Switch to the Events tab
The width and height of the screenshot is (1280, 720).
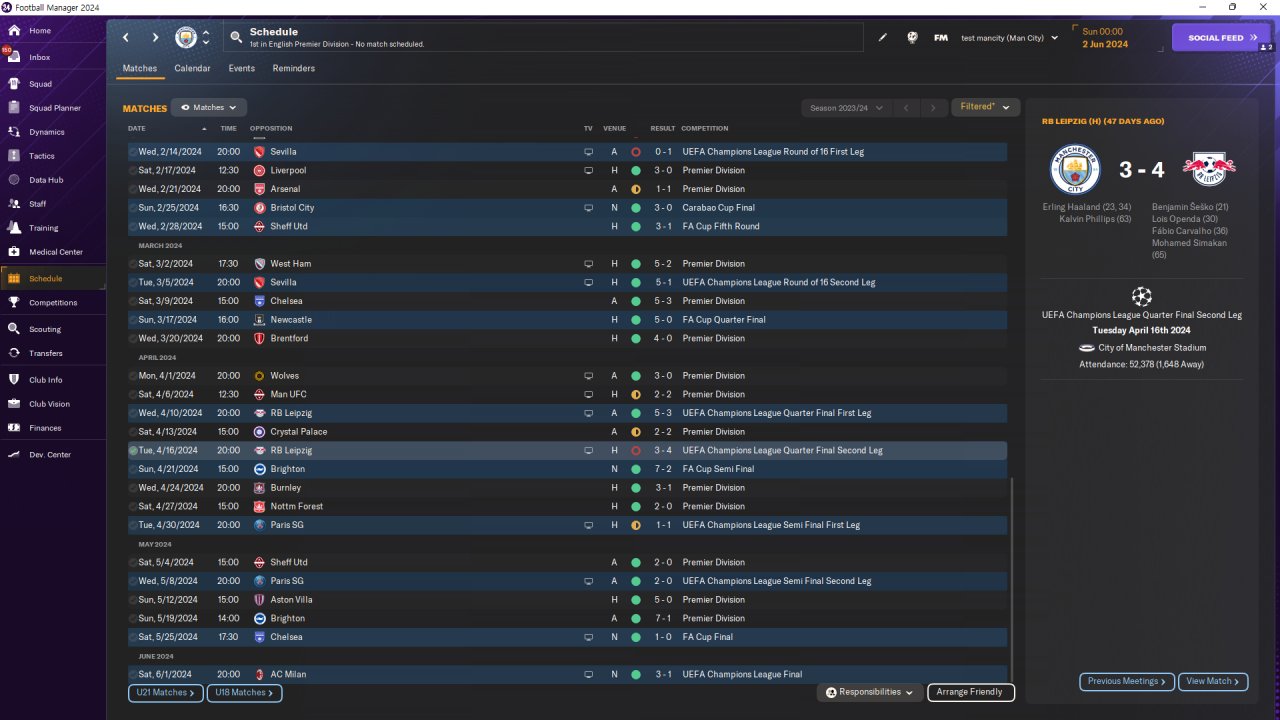pyautogui.click(x=241, y=69)
